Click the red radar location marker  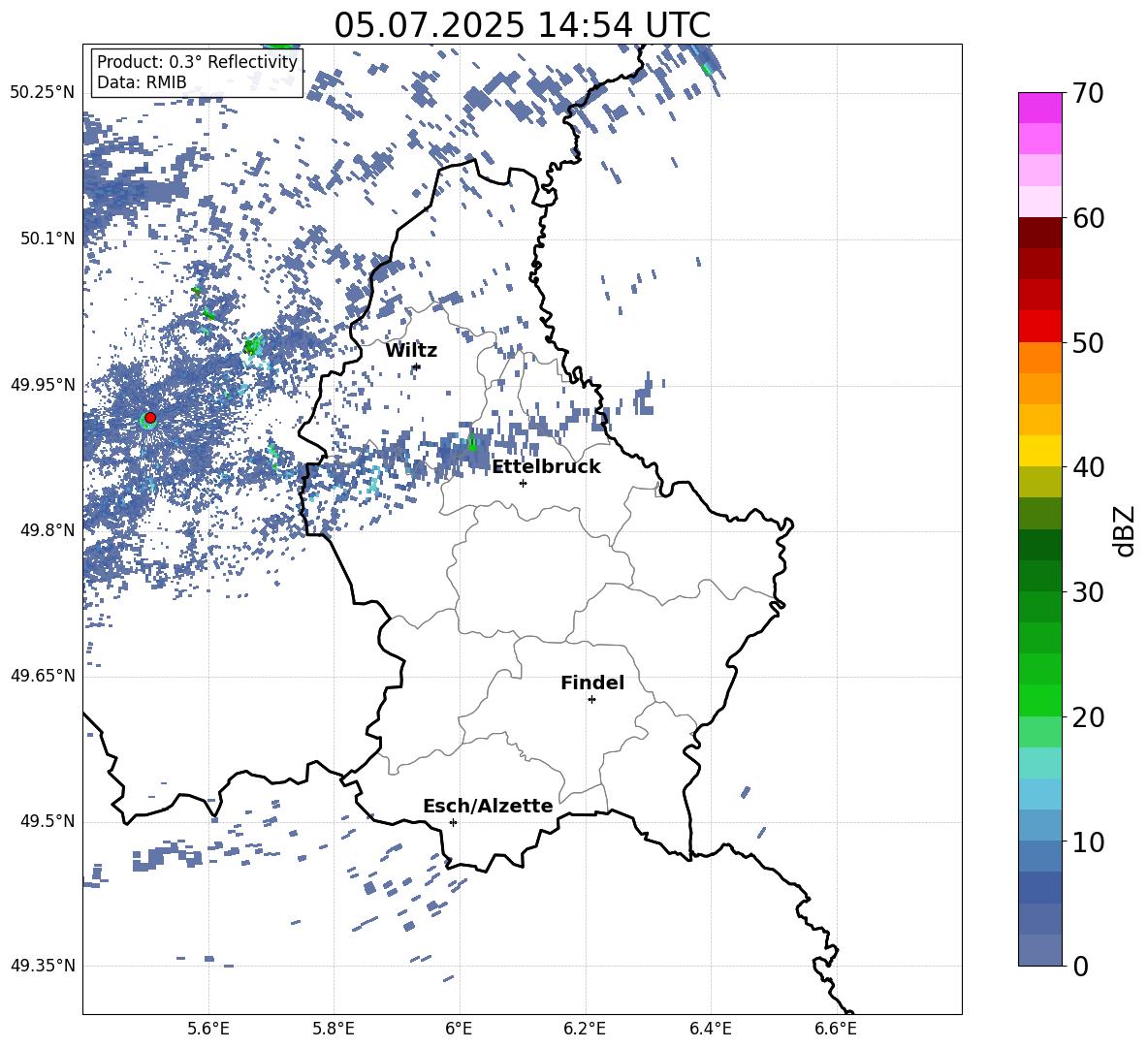[150, 418]
